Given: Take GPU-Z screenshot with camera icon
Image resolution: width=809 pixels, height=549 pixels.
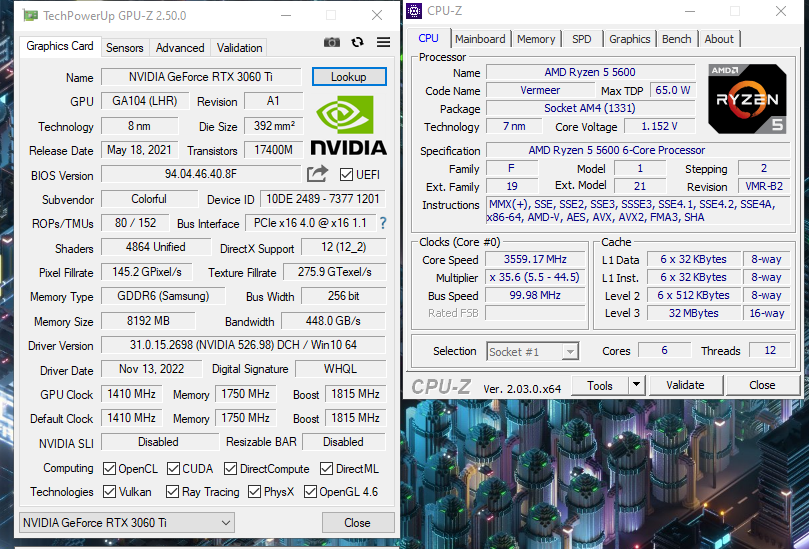Looking at the screenshot, I should (x=332, y=42).
